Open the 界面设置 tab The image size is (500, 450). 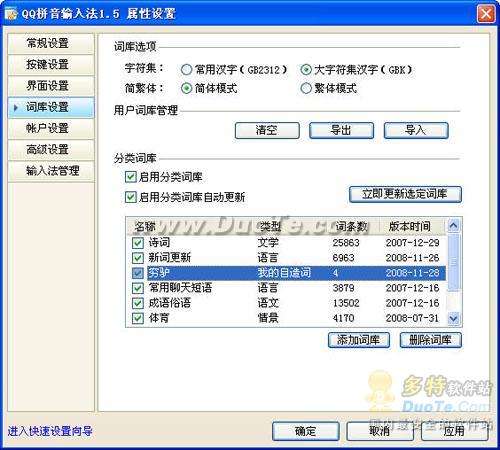[x=51, y=86]
